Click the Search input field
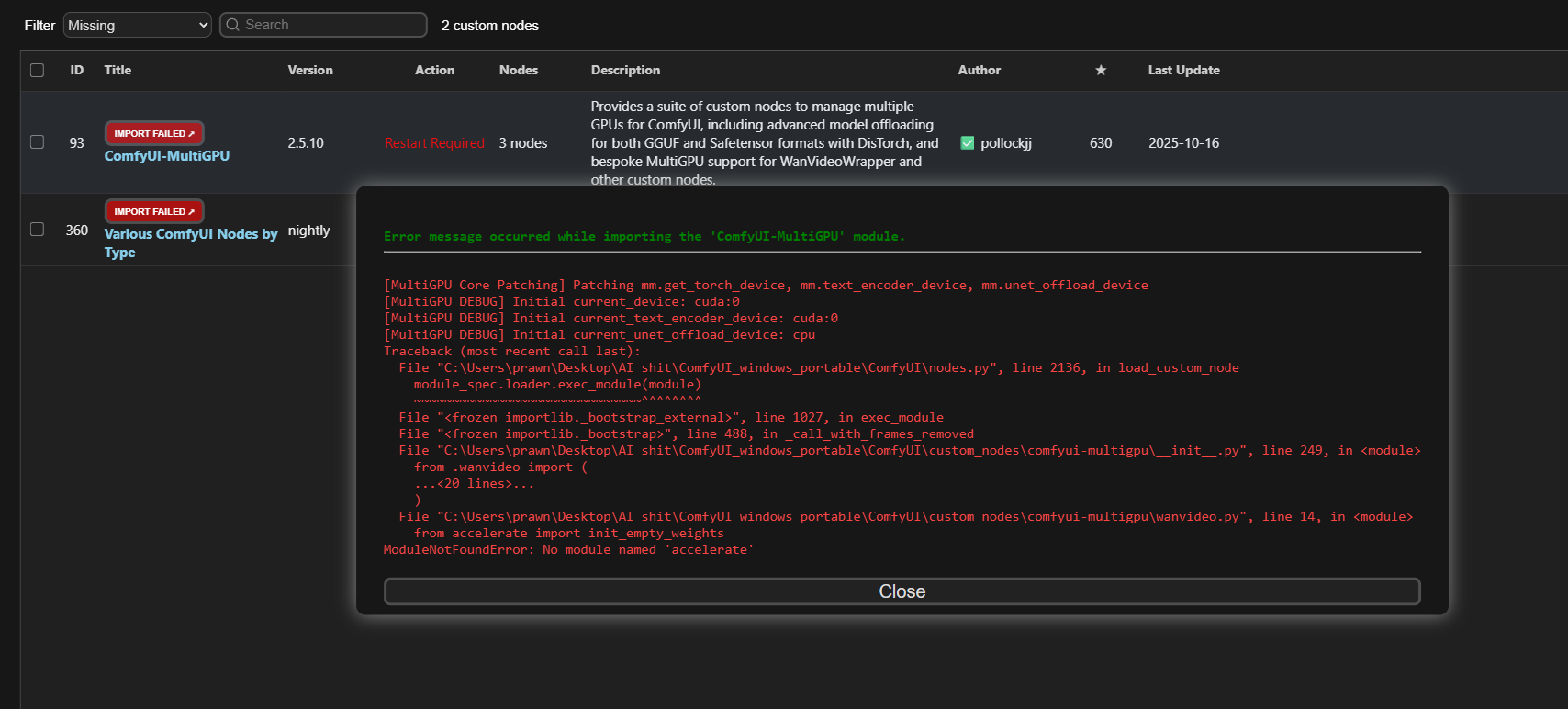The height and width of the screenshot is (709, 1568). coord(323,25)
